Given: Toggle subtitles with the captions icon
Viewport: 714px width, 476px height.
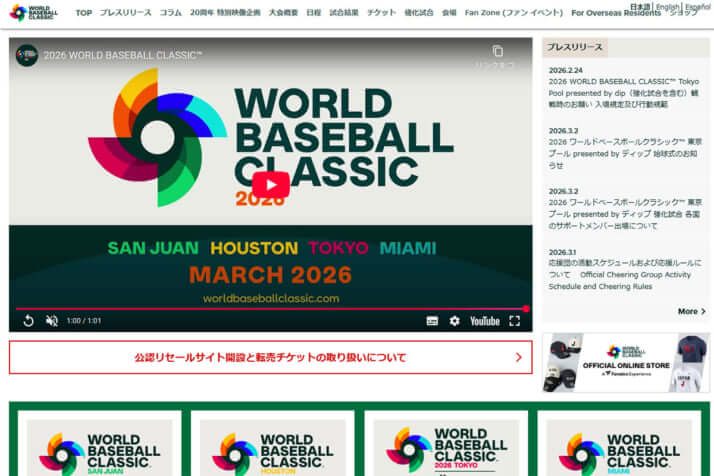Looking at the screenshot, I should [x=432, y=321].
